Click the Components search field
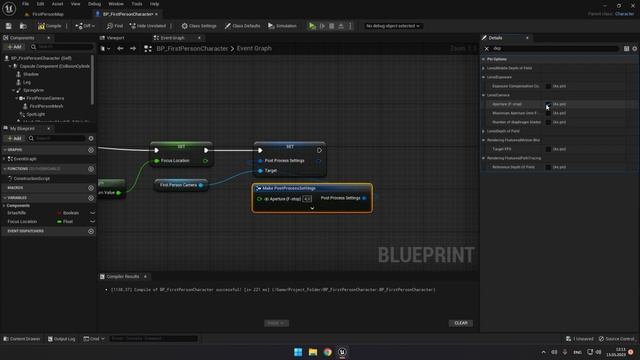This screenshot has height=360, width=640. (x=61, y=47)
